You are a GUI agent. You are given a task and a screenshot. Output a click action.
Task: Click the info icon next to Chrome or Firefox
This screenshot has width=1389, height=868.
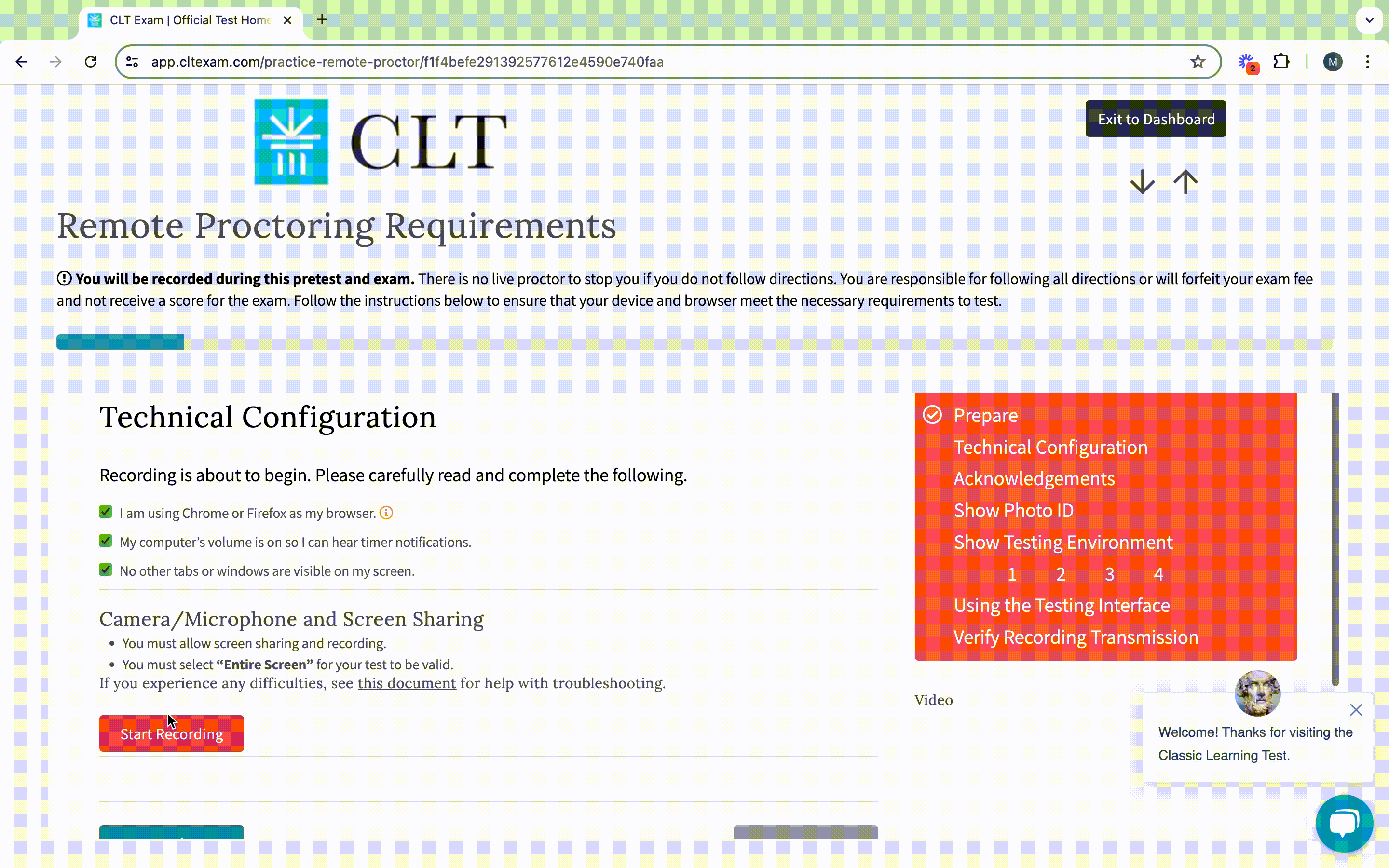click(386, 513)
